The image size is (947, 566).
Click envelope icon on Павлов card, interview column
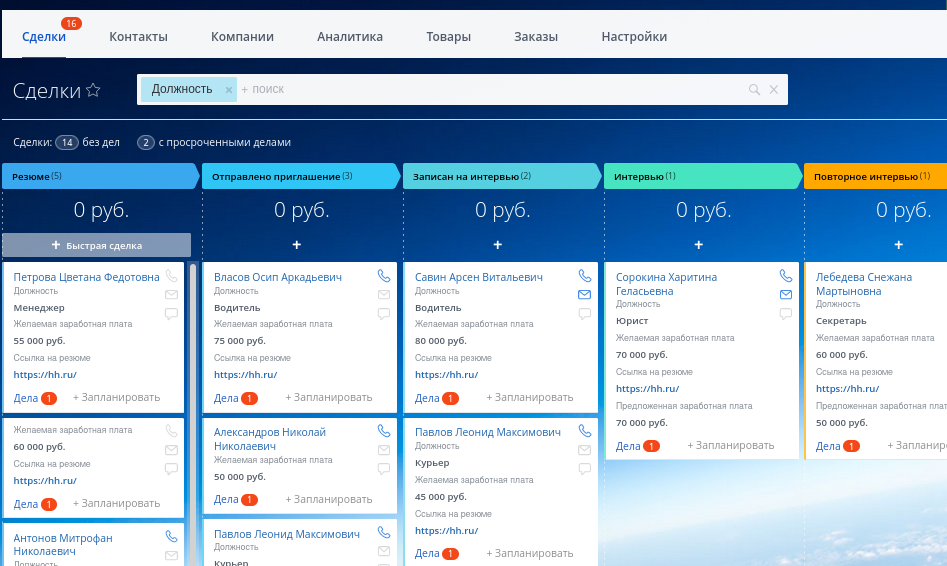tap(585, 450)
